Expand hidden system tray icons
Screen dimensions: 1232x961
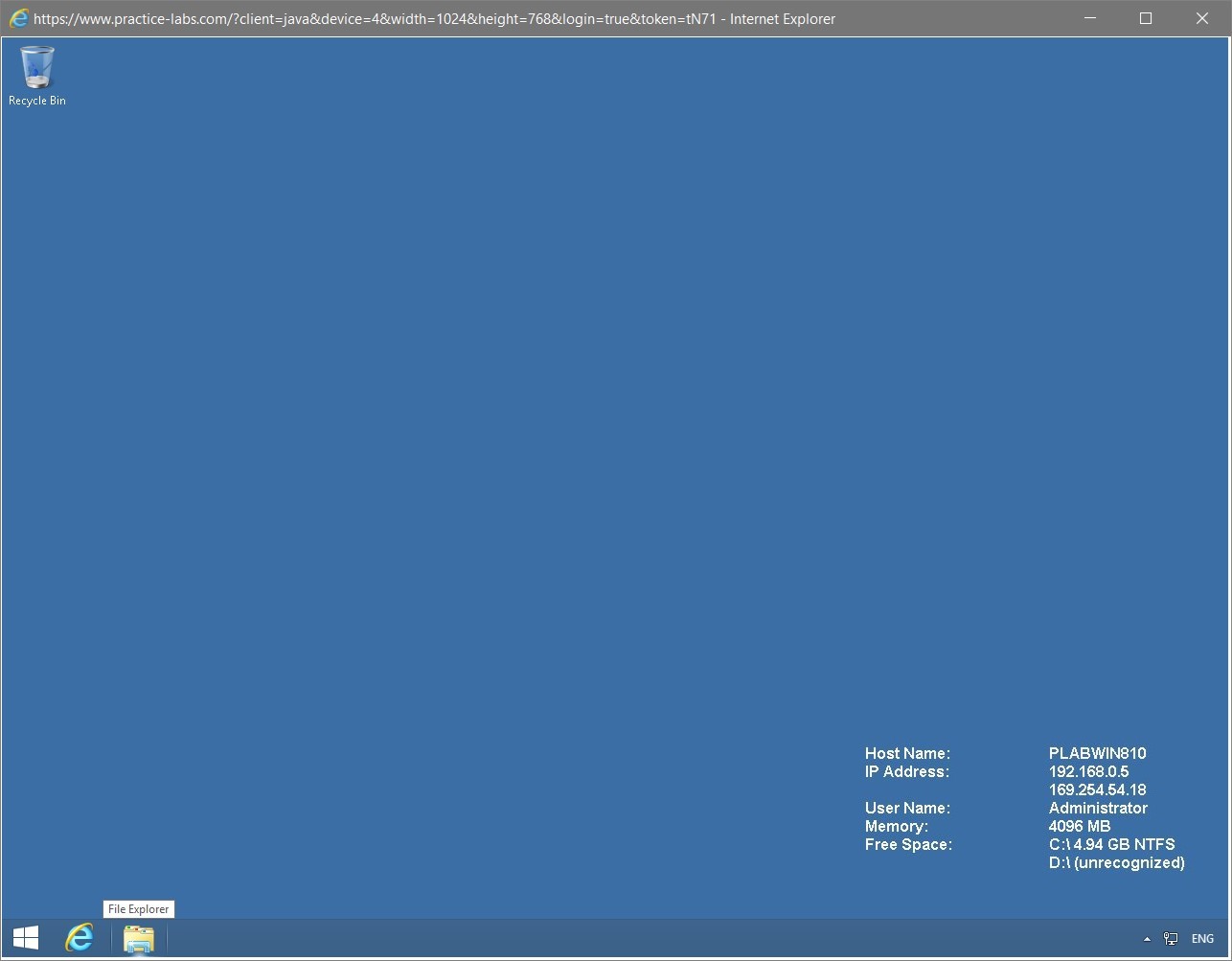(1147, 939)
